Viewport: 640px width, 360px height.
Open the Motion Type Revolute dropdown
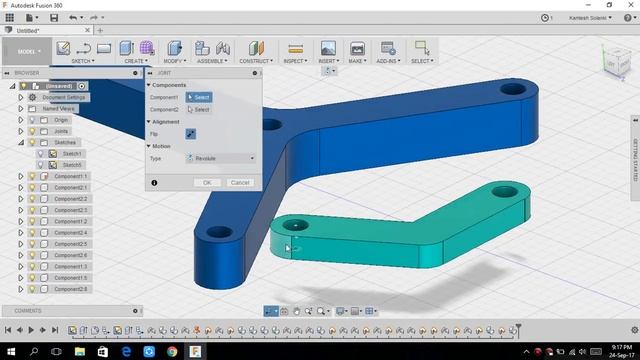(221, 158)
